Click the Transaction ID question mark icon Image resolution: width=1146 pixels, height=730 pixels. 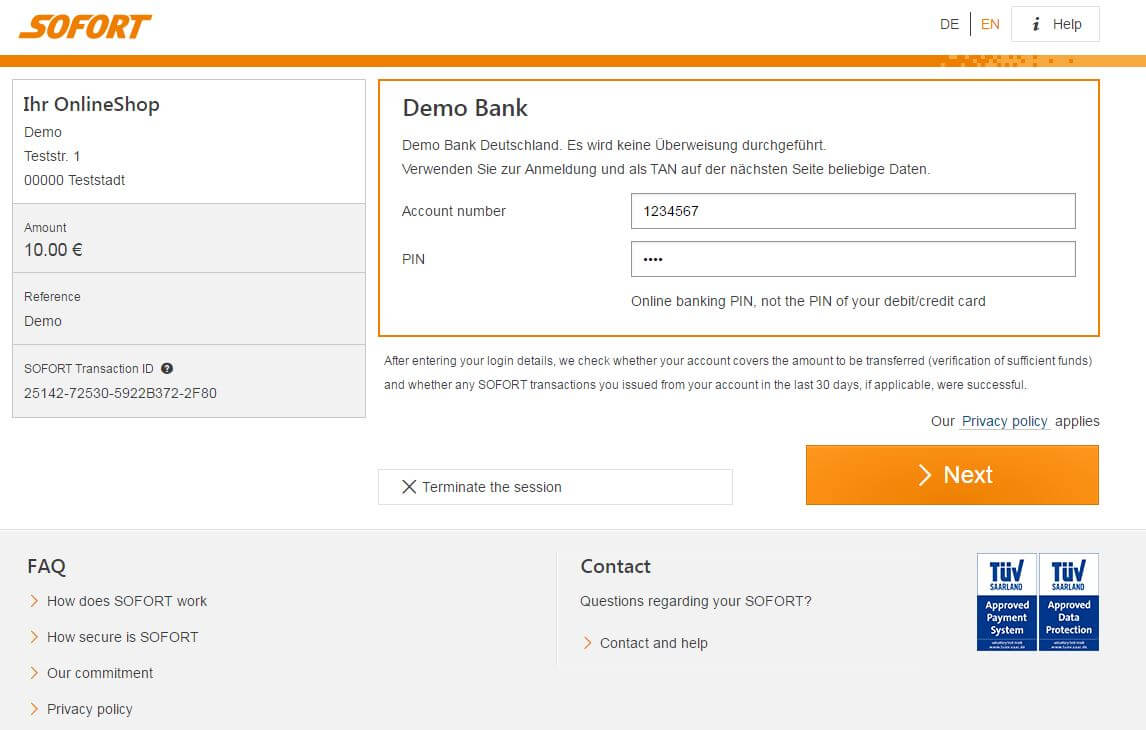167,368
